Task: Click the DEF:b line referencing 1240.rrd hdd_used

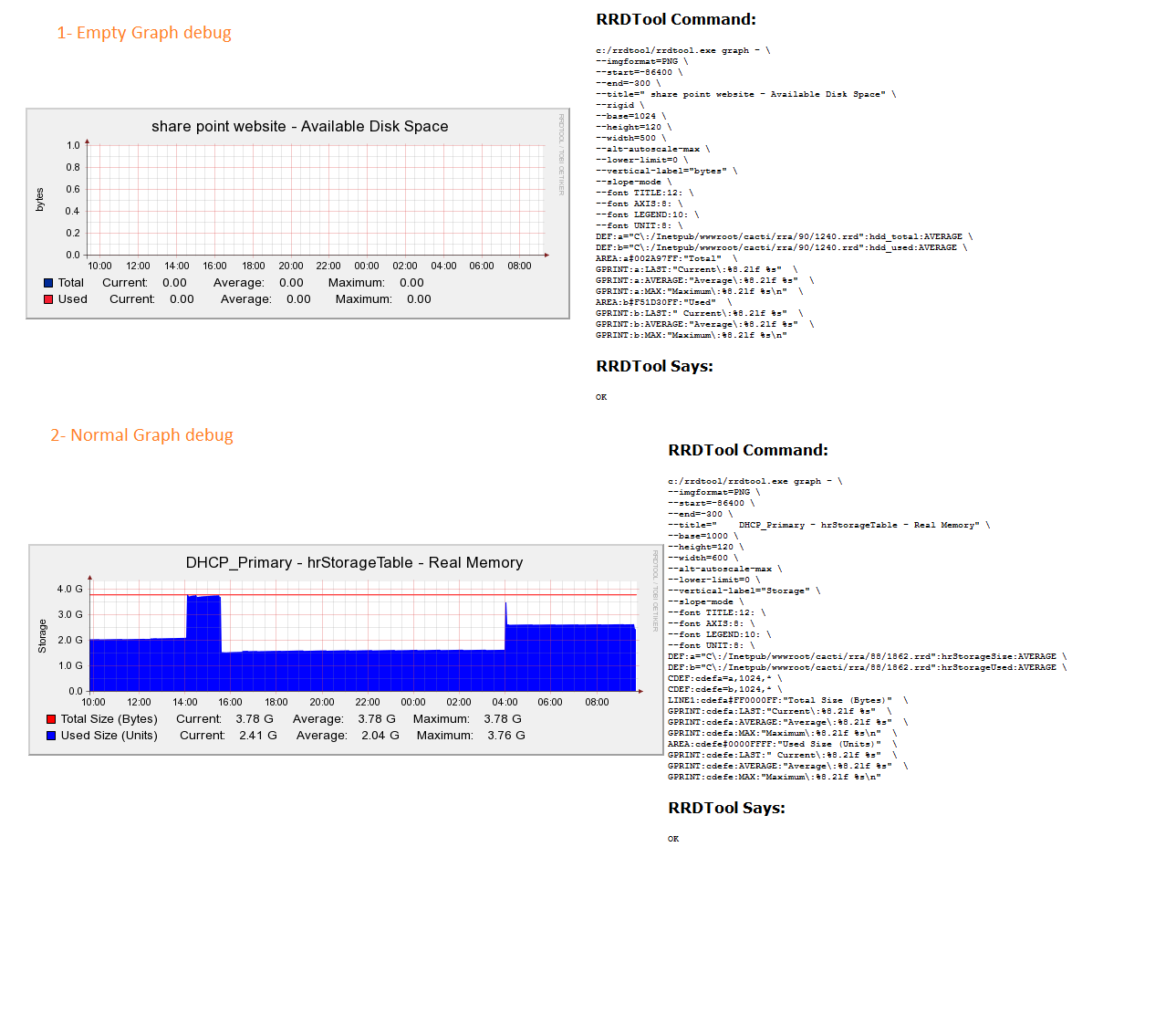Action: [x=781, y=247]
